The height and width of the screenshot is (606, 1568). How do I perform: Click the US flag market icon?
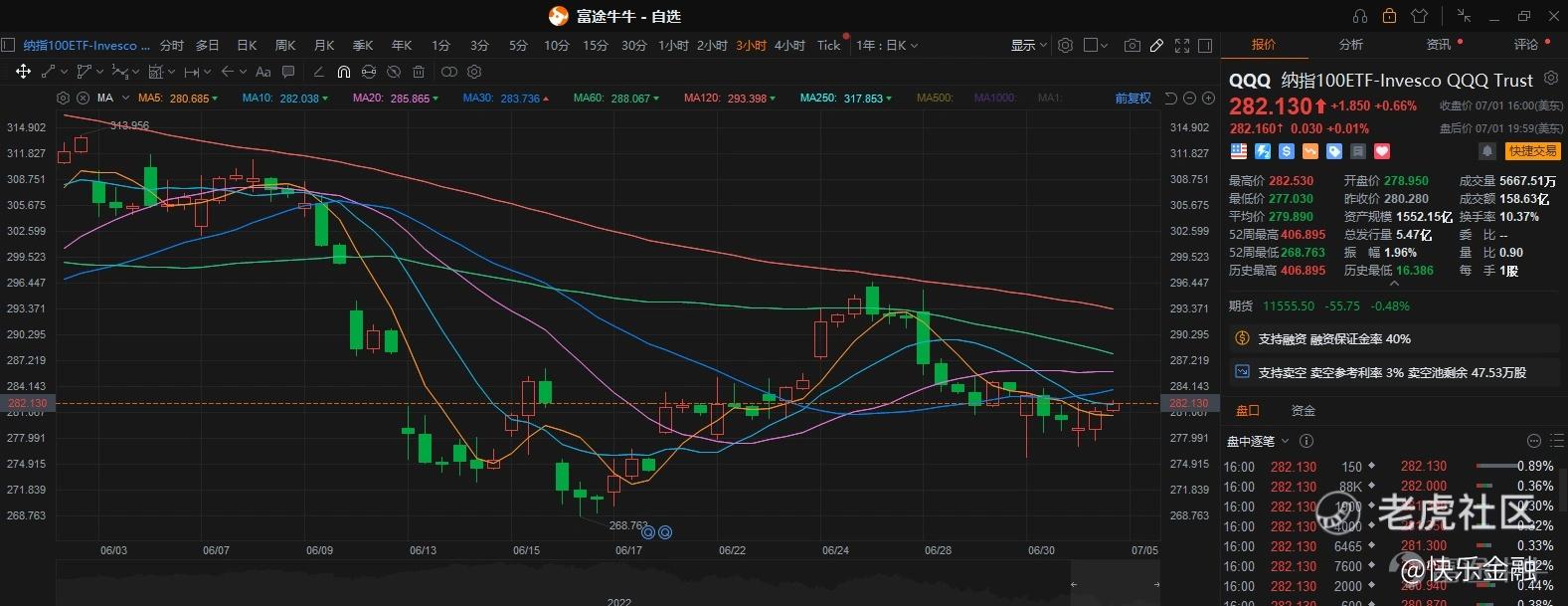click(1239, 151)
